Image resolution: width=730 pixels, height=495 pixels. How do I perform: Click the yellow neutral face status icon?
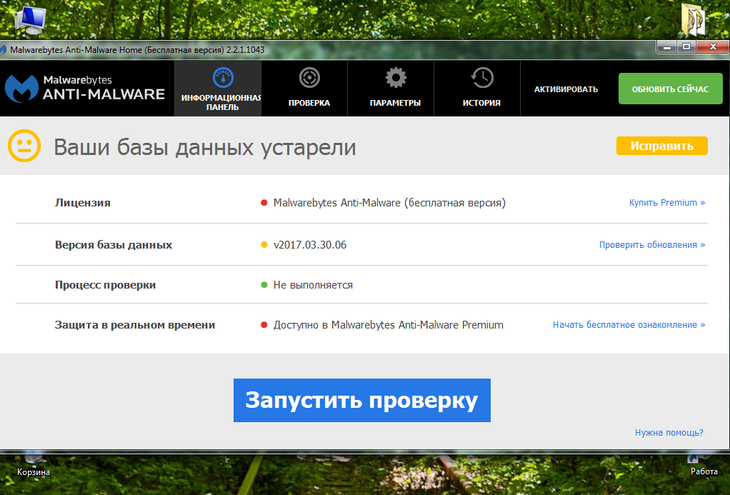coord(24,146)
